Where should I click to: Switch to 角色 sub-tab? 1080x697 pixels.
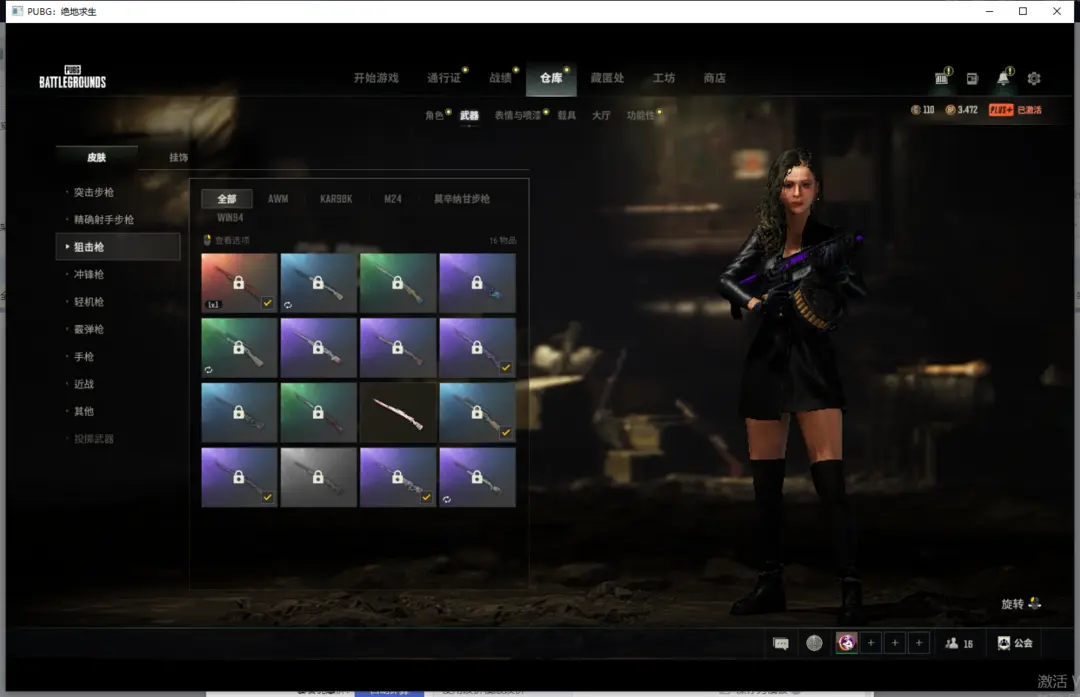point(434,115)
